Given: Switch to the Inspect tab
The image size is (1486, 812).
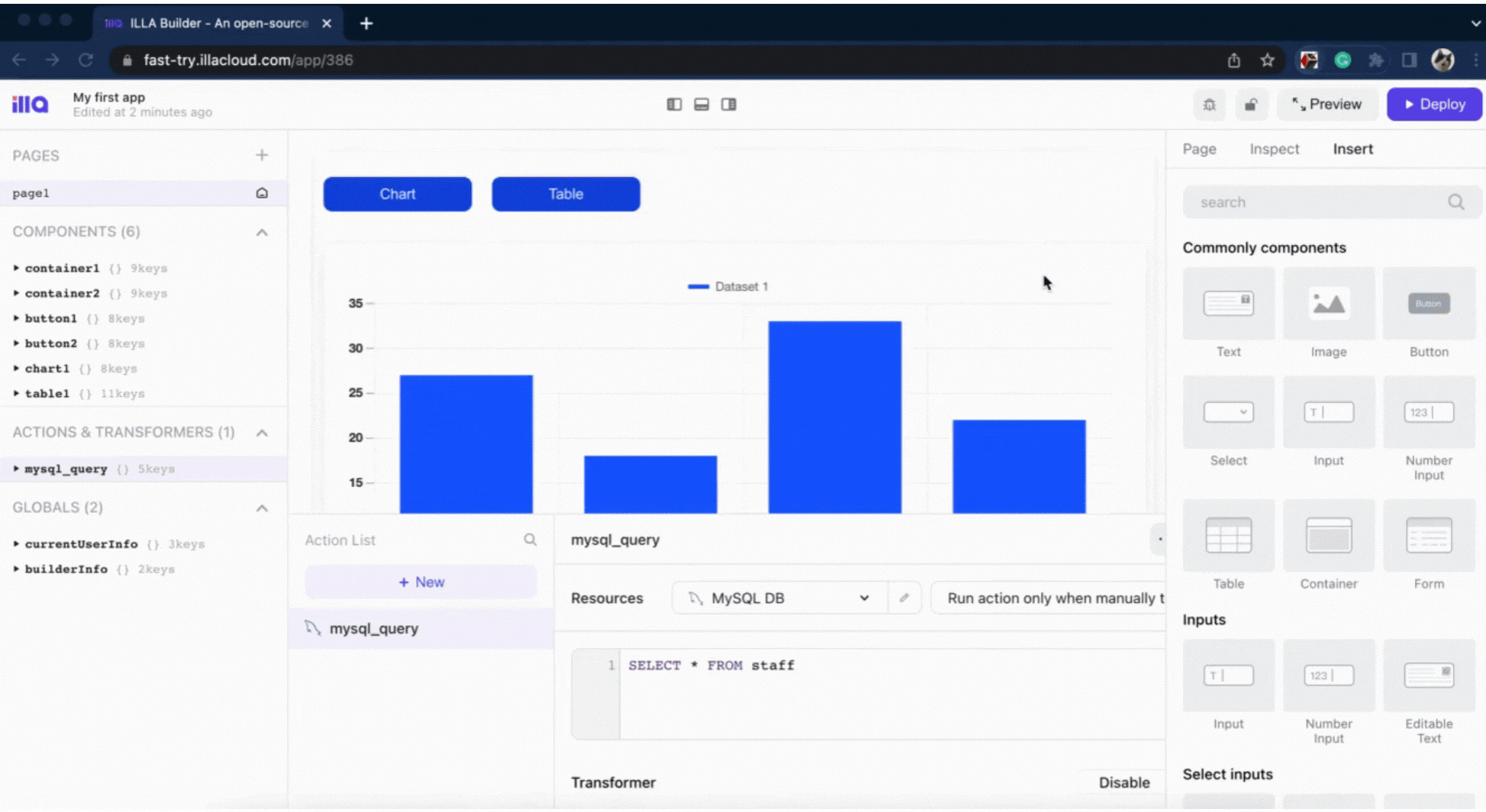Looking at the screenshot, I should [1274, 150].
